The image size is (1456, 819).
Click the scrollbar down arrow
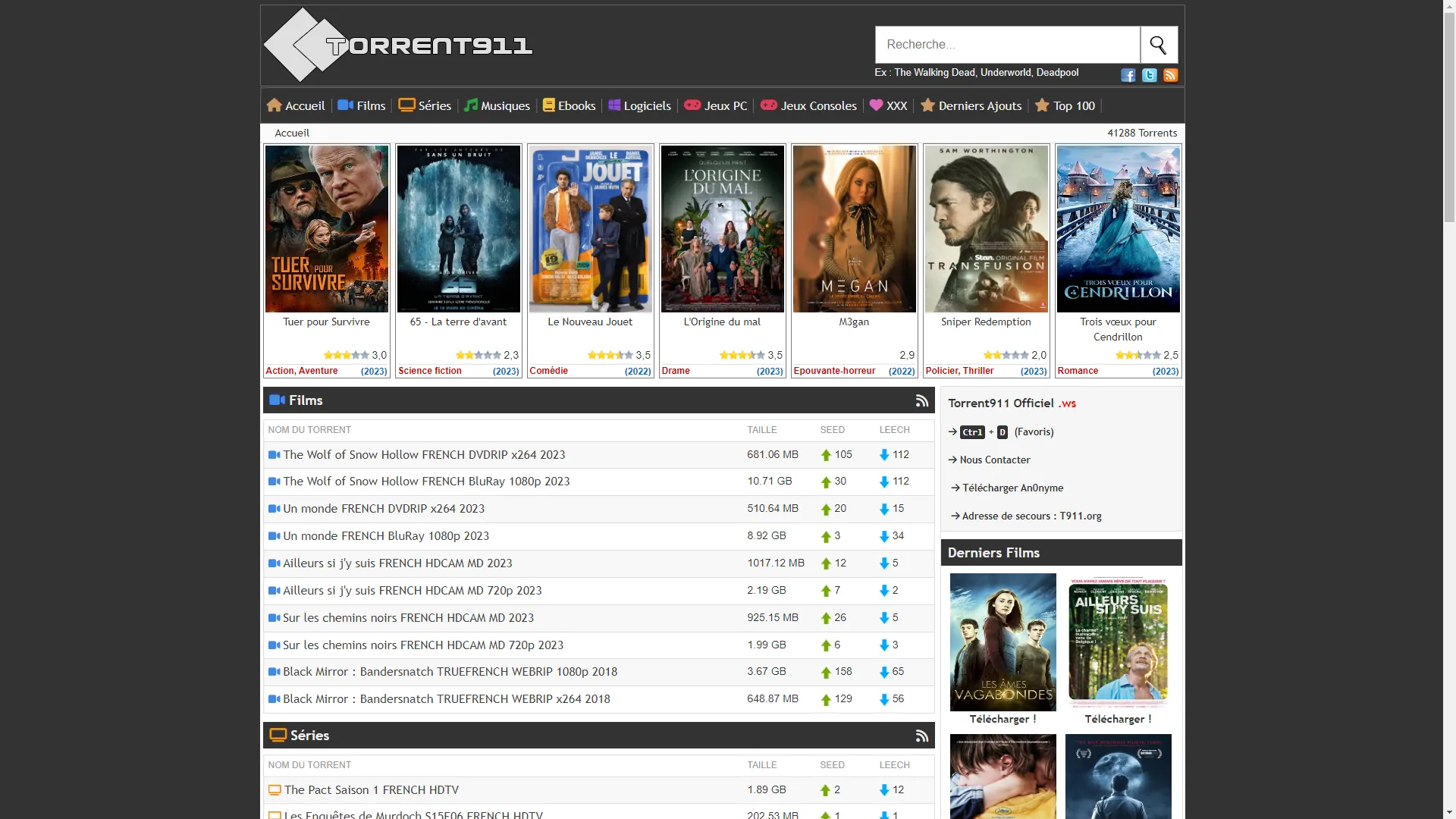[1449, 812]
